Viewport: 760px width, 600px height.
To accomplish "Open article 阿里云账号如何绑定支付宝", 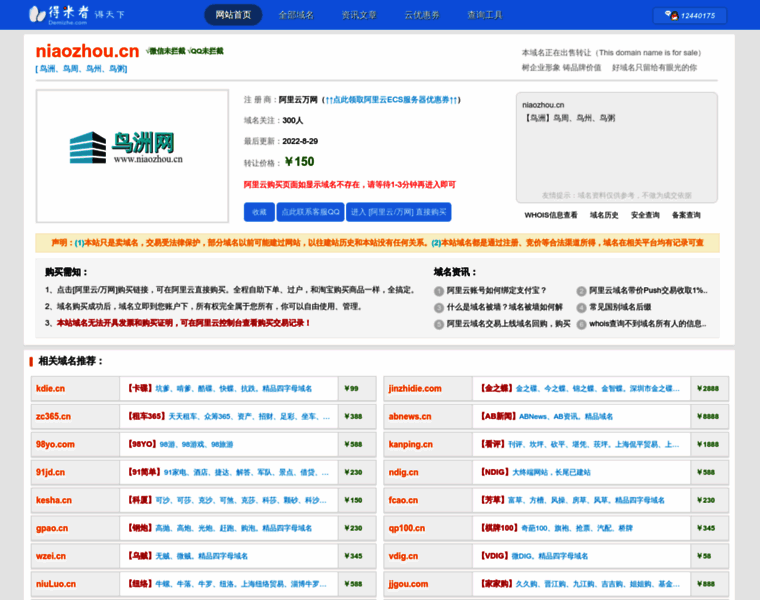I will pos(496,290).
